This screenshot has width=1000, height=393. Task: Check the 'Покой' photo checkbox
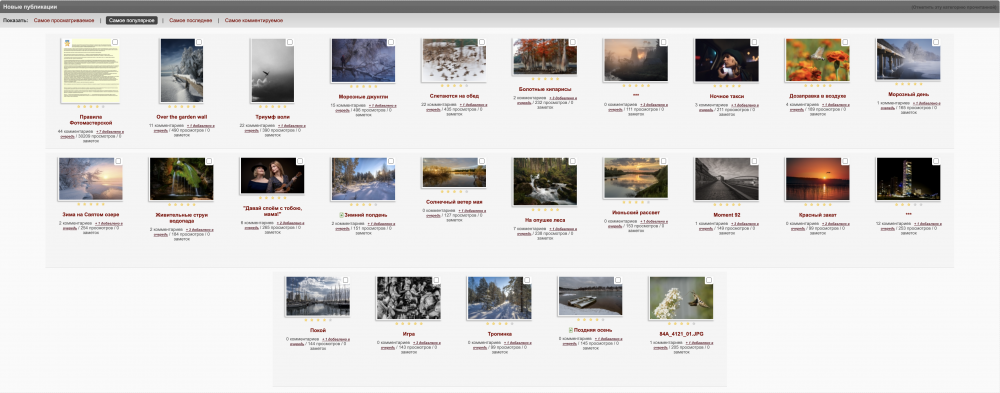pyautogui.click(x=346, y=280)
